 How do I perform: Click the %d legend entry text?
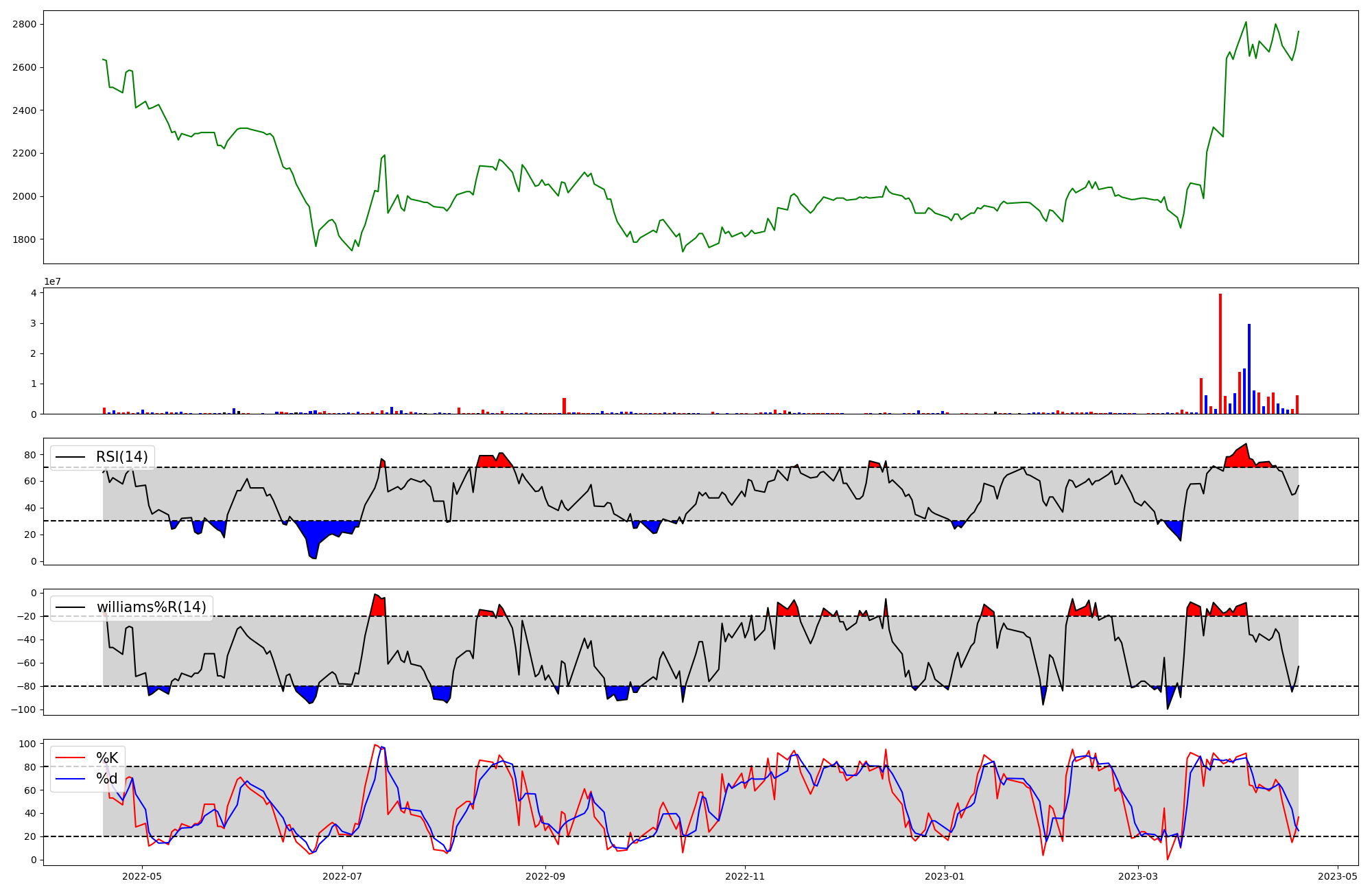tap(107, 779)
